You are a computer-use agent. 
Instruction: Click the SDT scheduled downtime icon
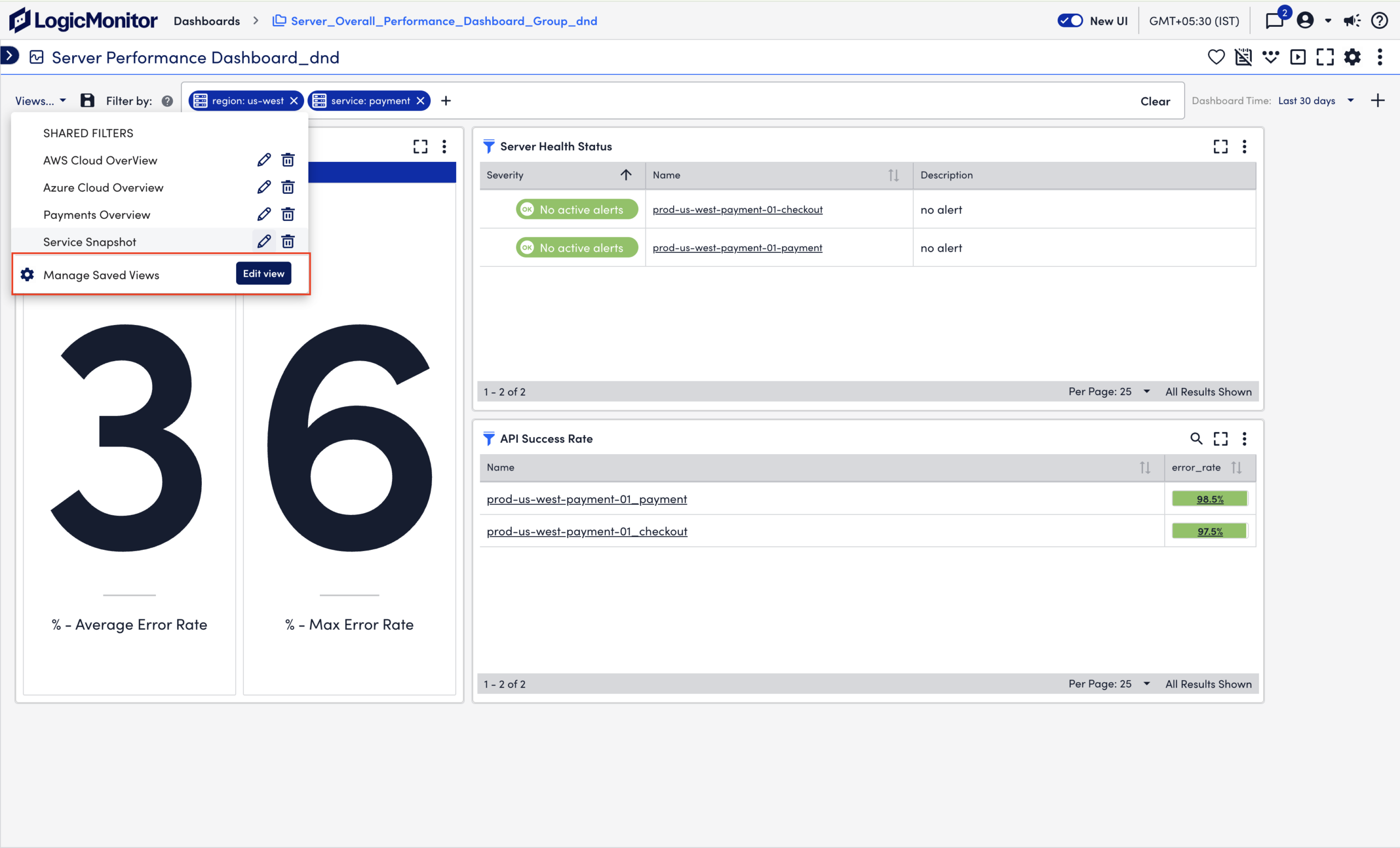[1243, 57]
